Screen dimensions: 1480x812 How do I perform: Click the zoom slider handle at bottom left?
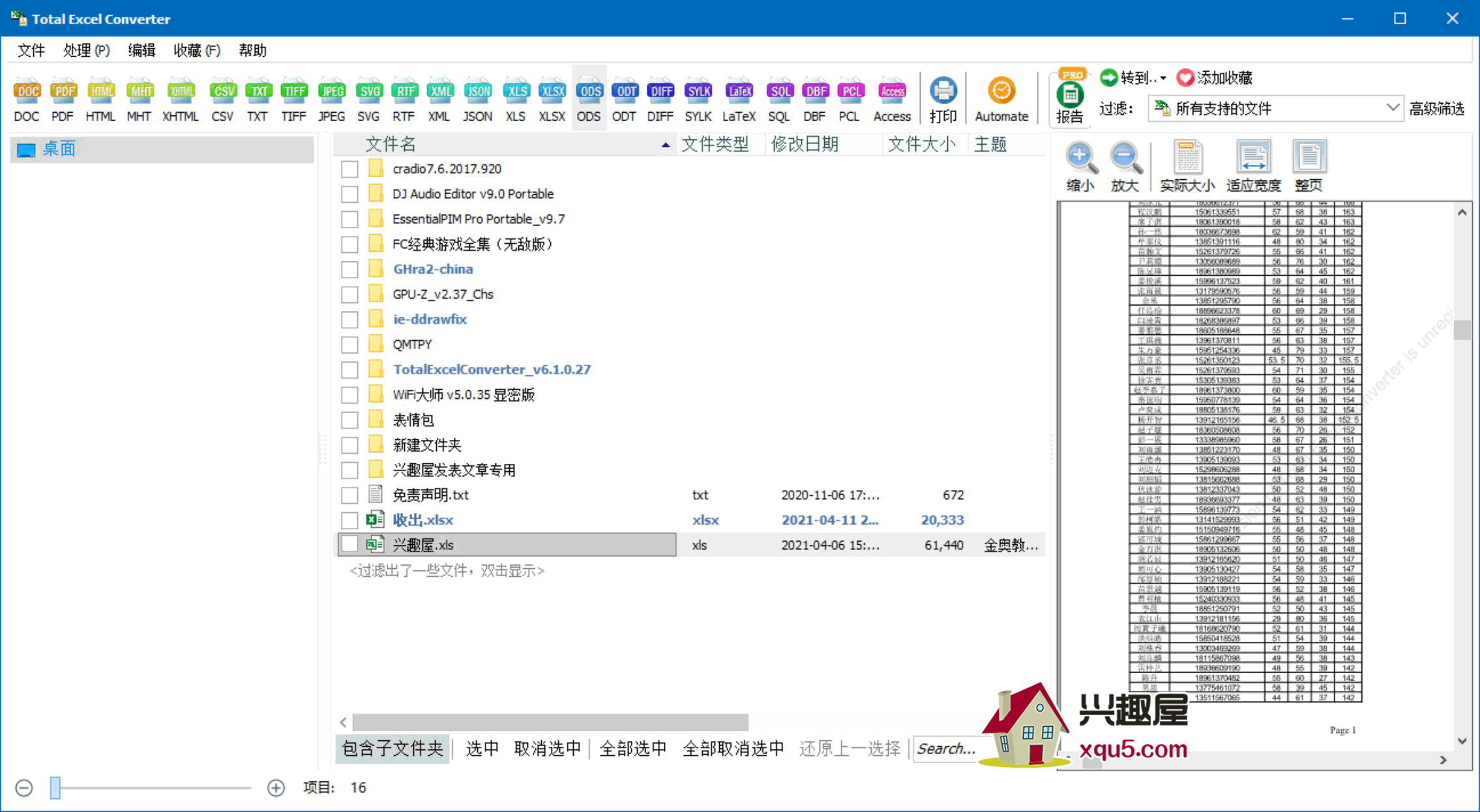point(55,787)
